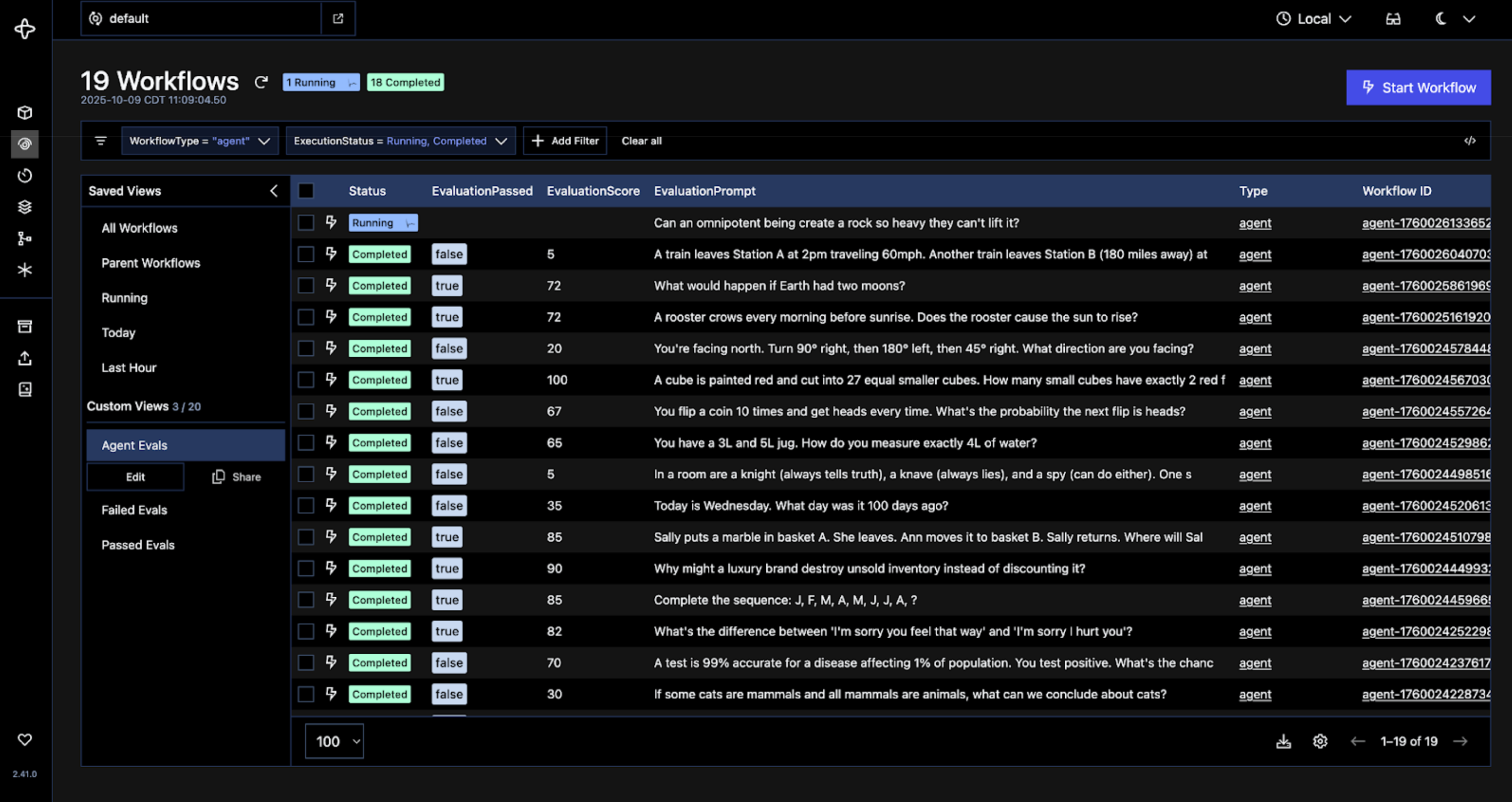Check the select-all header checkbox
This screenshot has width=1512, height=802.
tap(306, 190)
